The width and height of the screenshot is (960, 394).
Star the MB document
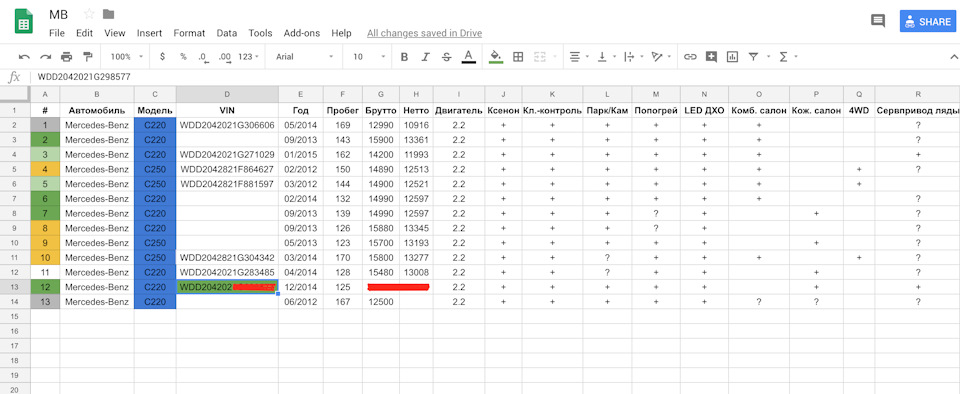89,14
